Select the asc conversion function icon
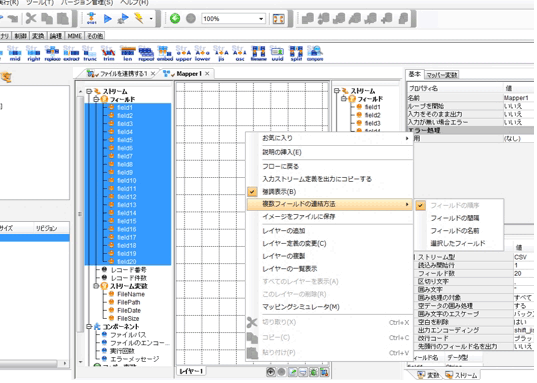Screen dimensions: 537x383 pyautogui.click(x=240, y=53)
